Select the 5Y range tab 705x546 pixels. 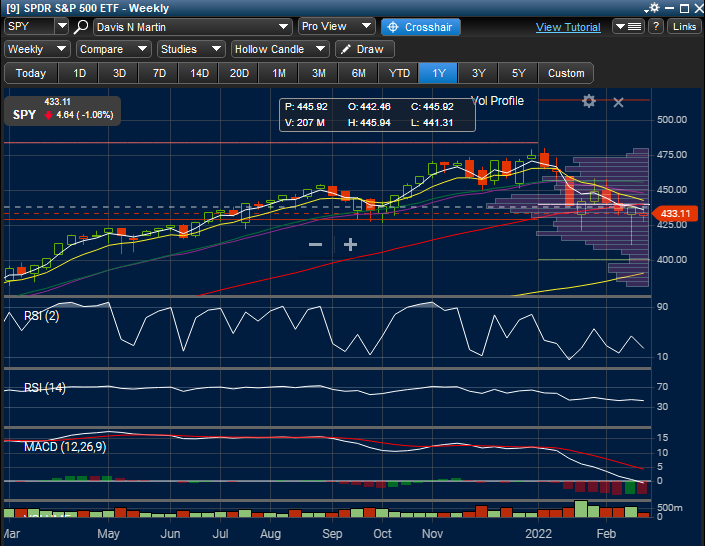(518, 73)
